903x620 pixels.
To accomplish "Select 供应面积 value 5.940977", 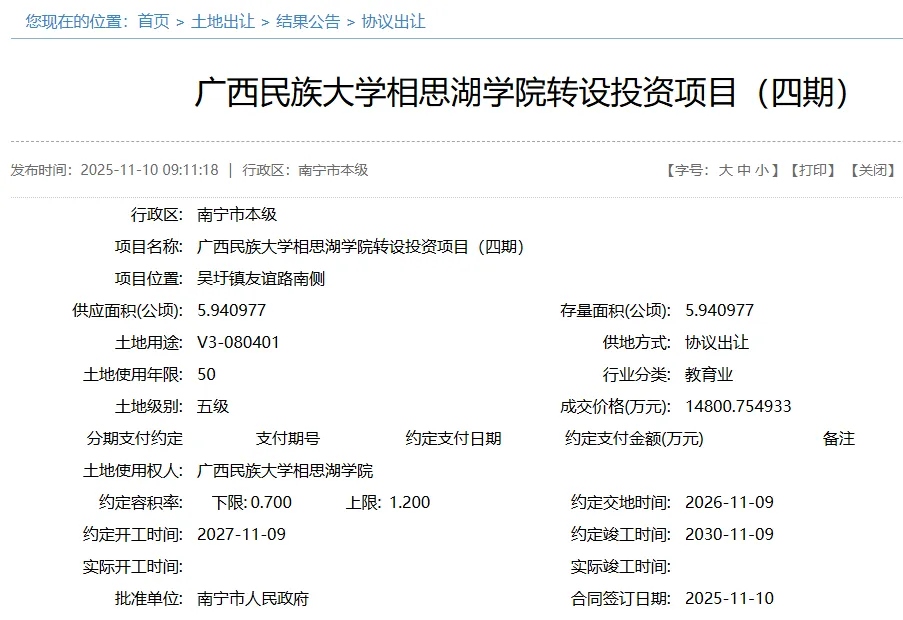I will pyautogui.click(x=232, y=311).
